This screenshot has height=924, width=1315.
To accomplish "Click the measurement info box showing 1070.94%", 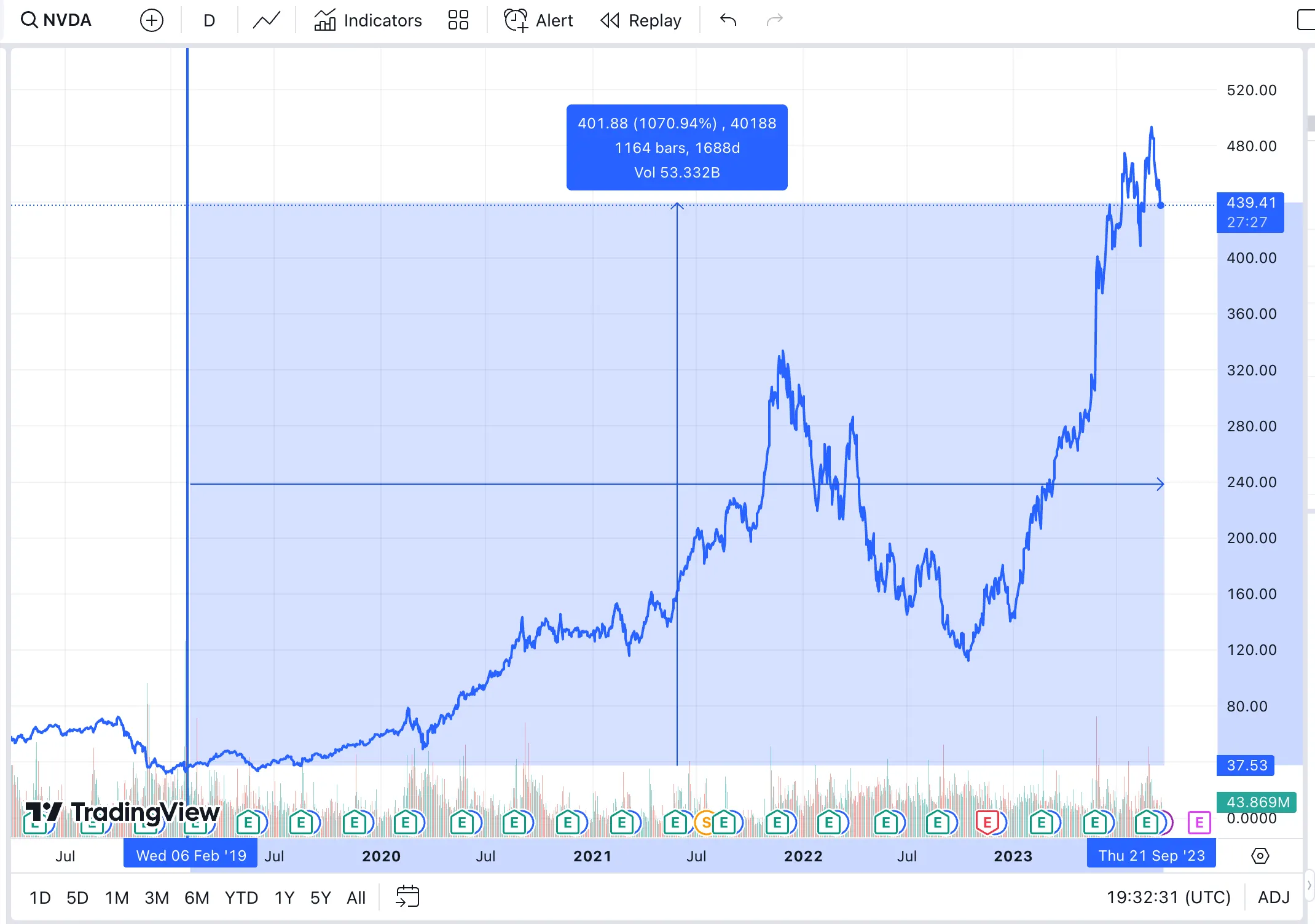I will click(x=677, y=147).
